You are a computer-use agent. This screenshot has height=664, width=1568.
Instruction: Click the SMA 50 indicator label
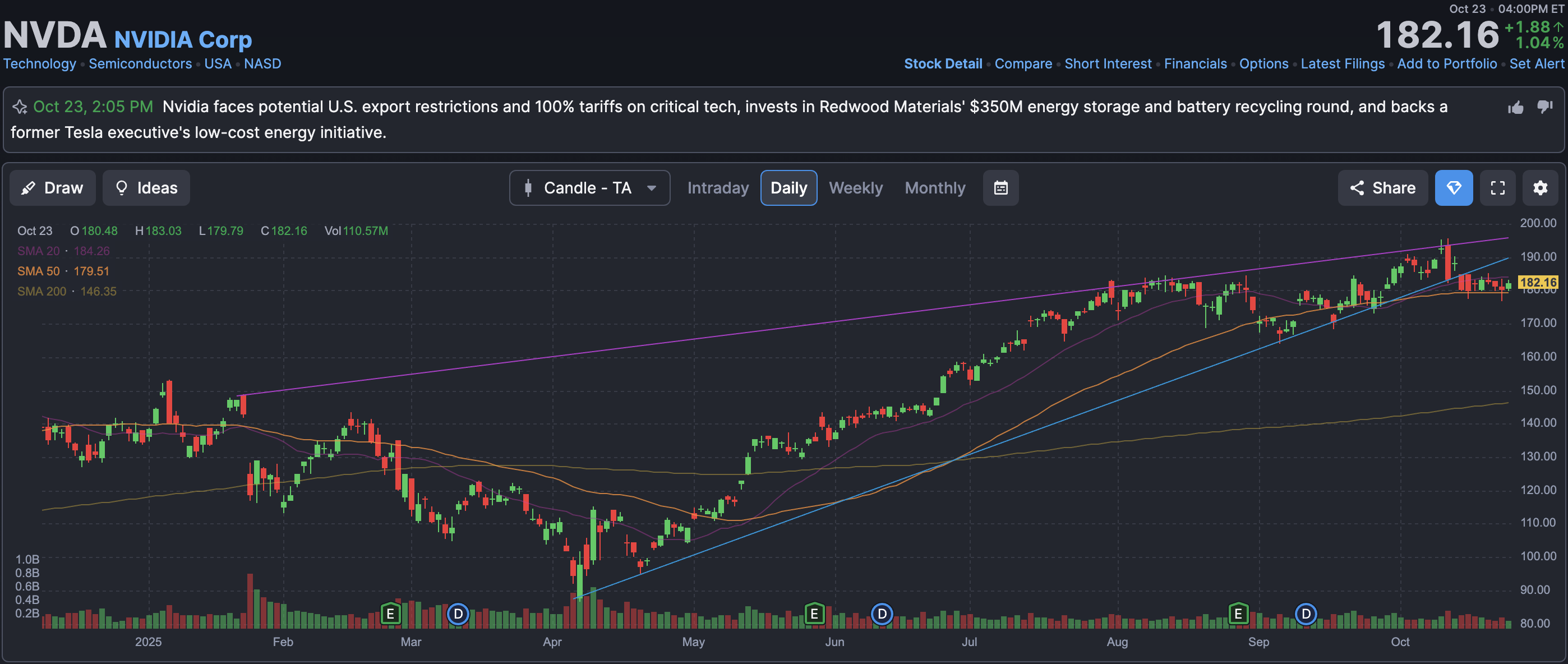coord(38,271)
